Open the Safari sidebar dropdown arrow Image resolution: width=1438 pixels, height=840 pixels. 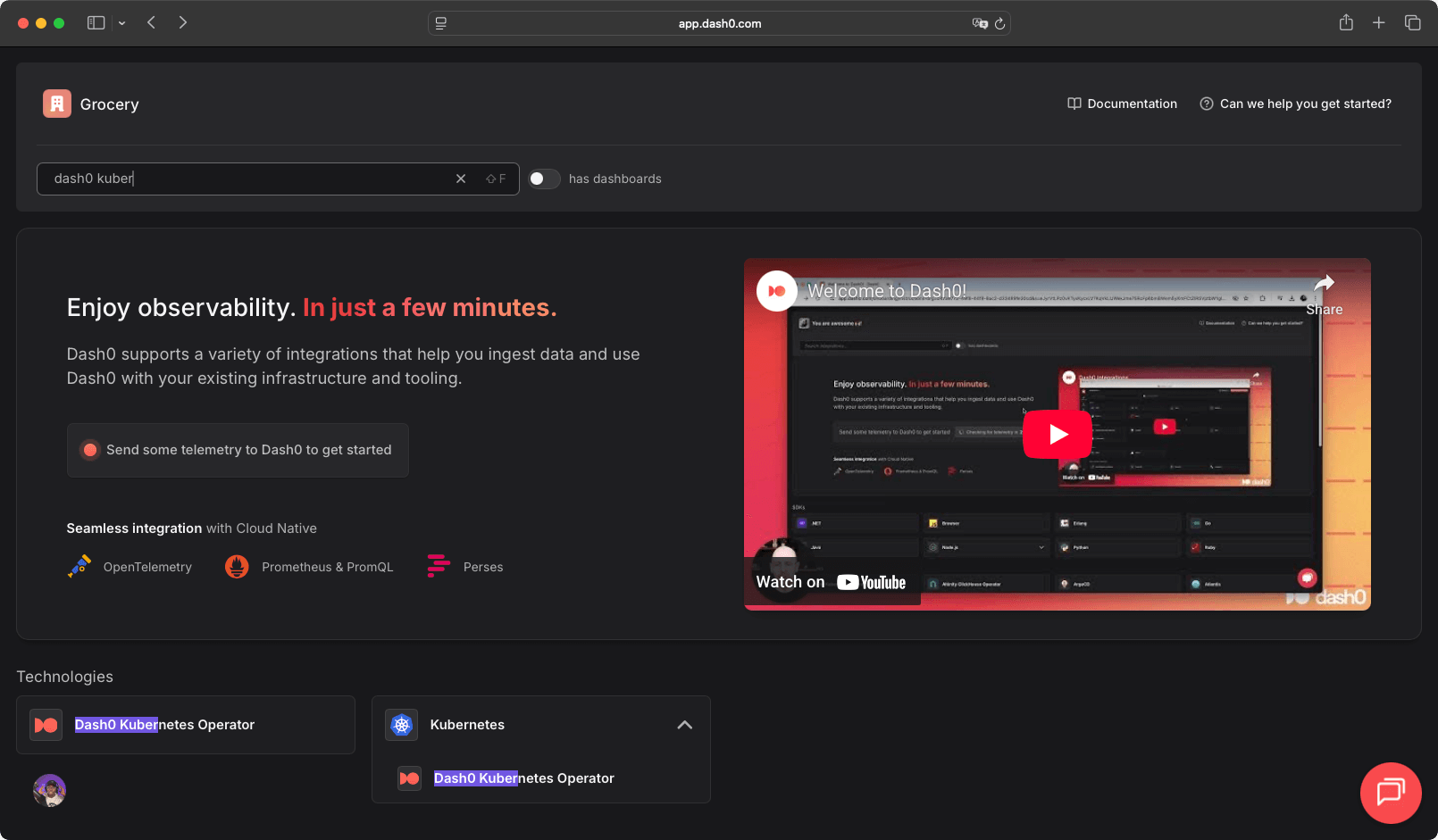tap(121, 23)
